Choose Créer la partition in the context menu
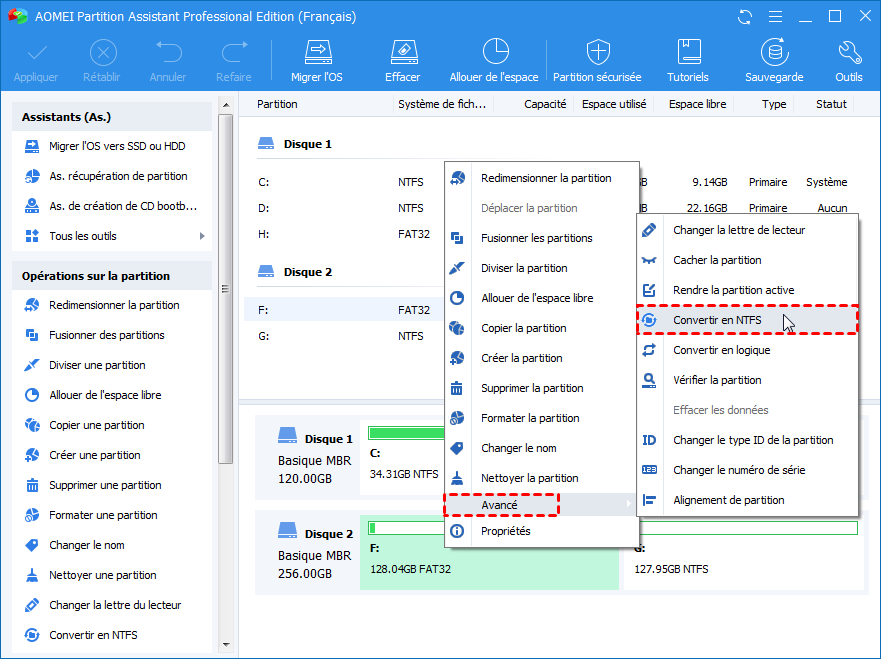The width and height of the screenshot is (881, 659). [542, 358]
